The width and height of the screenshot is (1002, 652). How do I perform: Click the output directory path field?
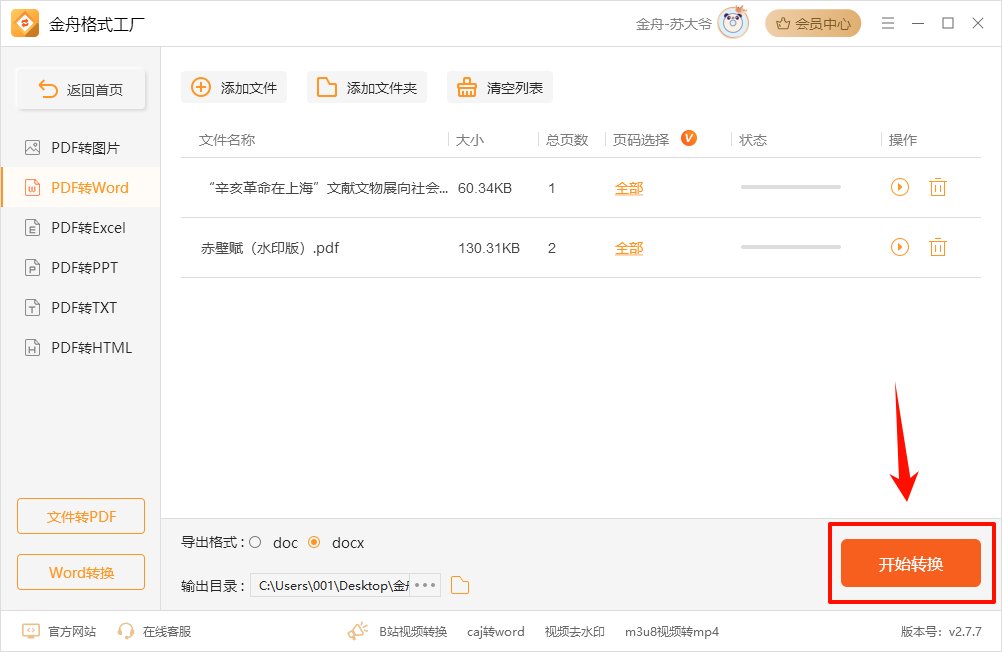coord(330,585)
